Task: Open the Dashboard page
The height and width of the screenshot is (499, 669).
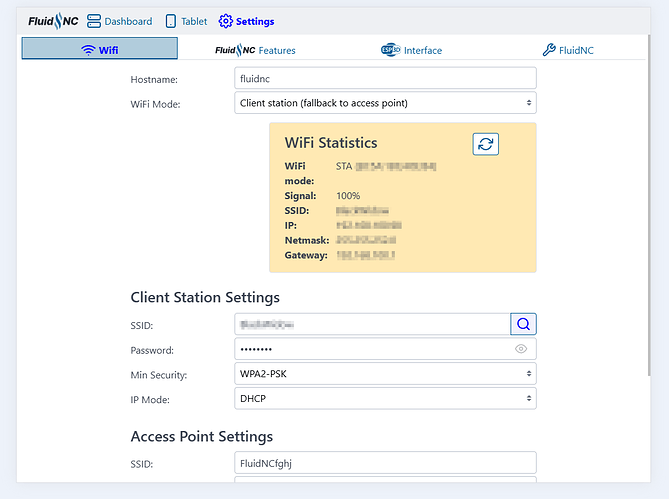Action: (120, 21)
